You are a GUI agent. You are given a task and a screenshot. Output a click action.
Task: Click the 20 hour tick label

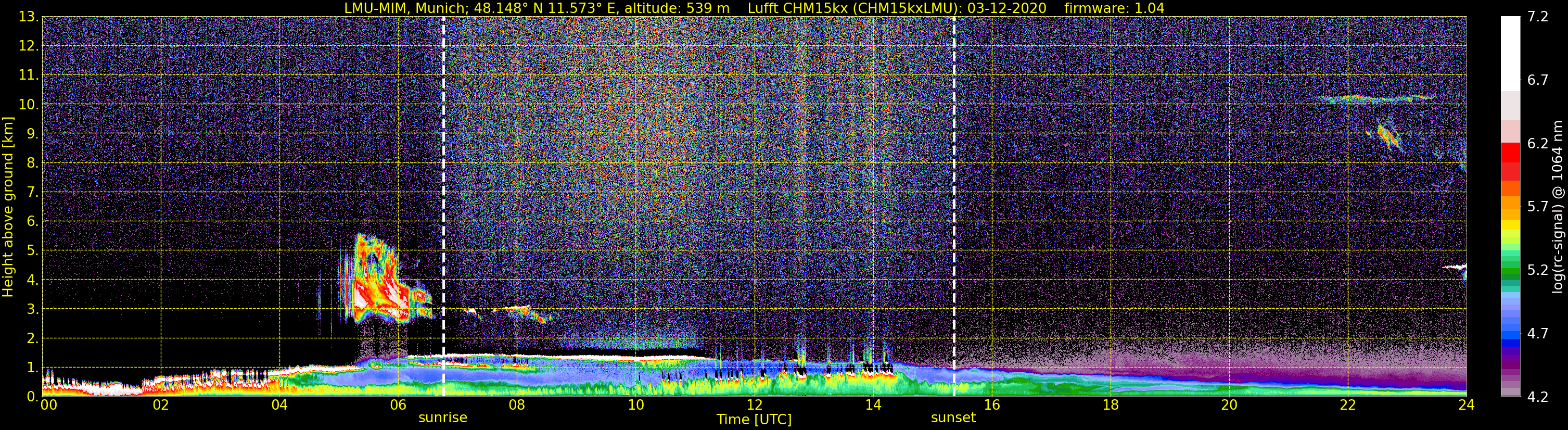coord(1229,406)
